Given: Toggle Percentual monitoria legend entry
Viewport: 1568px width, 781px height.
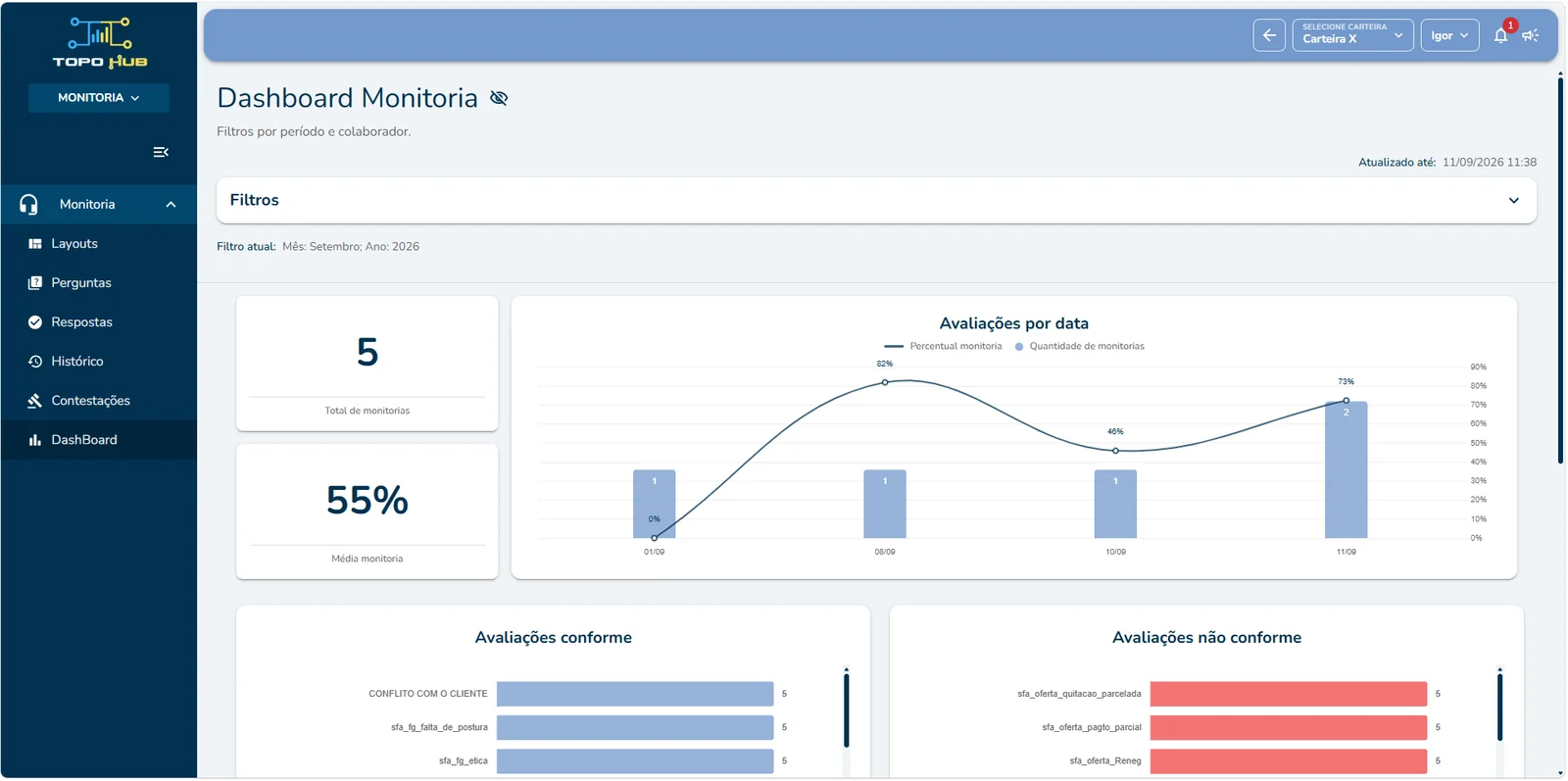Looking at the screenshot, I should [943, 347].
